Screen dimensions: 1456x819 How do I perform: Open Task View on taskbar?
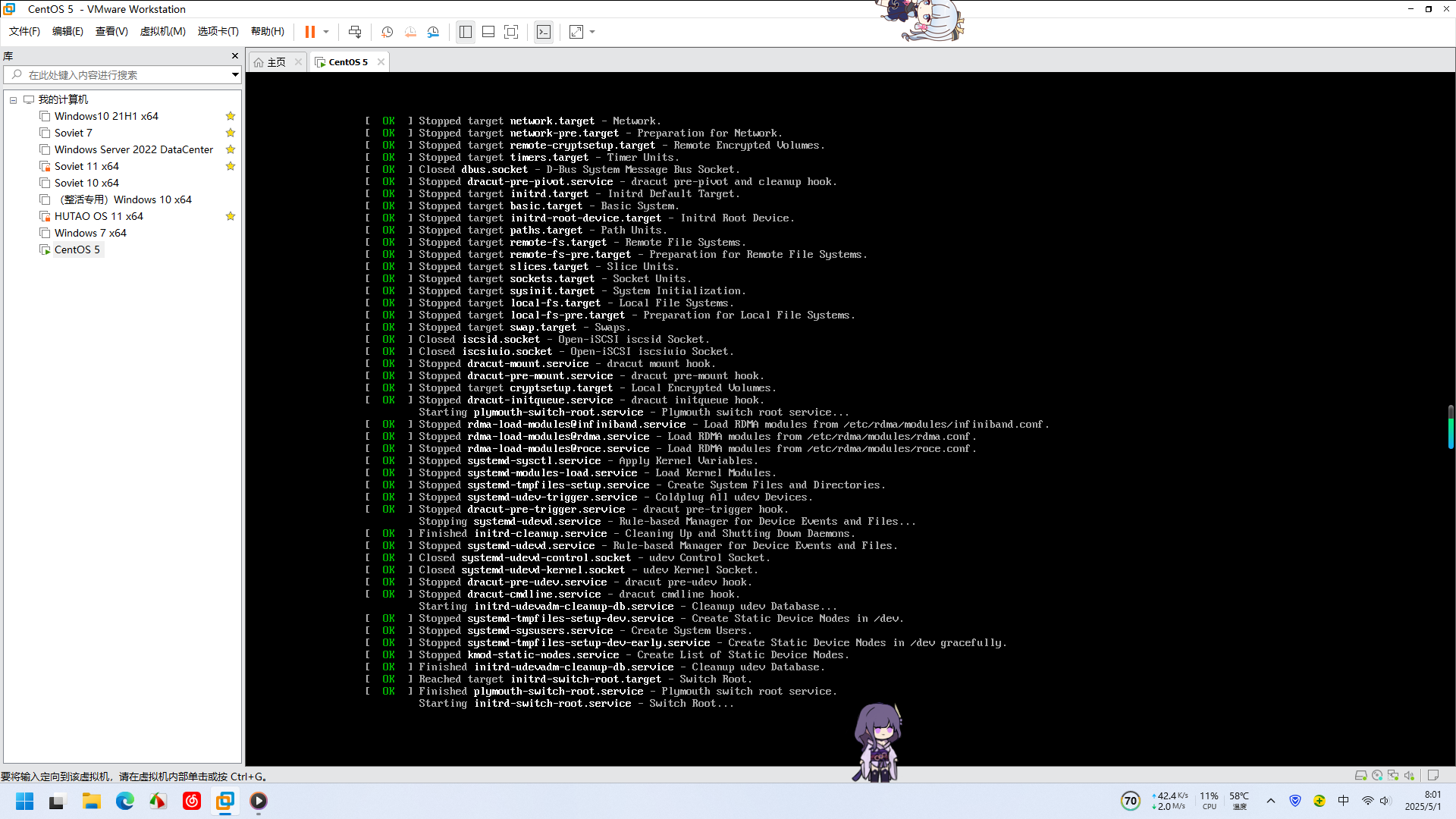tap(57, 801)
